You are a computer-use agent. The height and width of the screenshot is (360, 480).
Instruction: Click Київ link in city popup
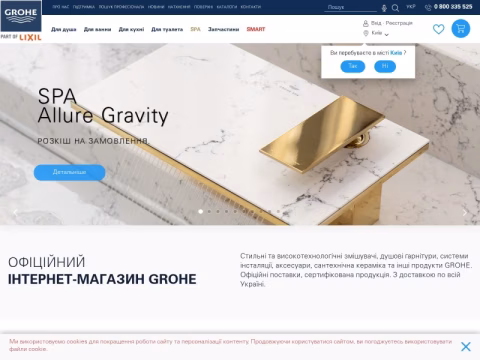[x=396, y=53]
